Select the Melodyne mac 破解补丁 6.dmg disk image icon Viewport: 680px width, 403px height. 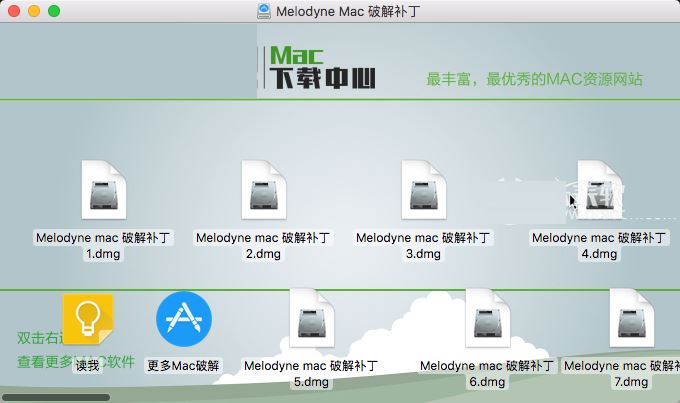488,318
